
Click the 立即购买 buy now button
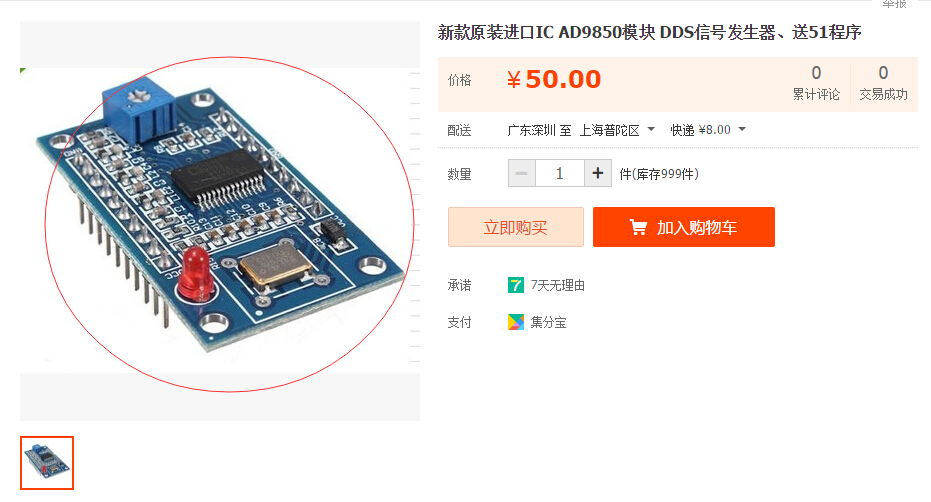(x=515, y=227)
